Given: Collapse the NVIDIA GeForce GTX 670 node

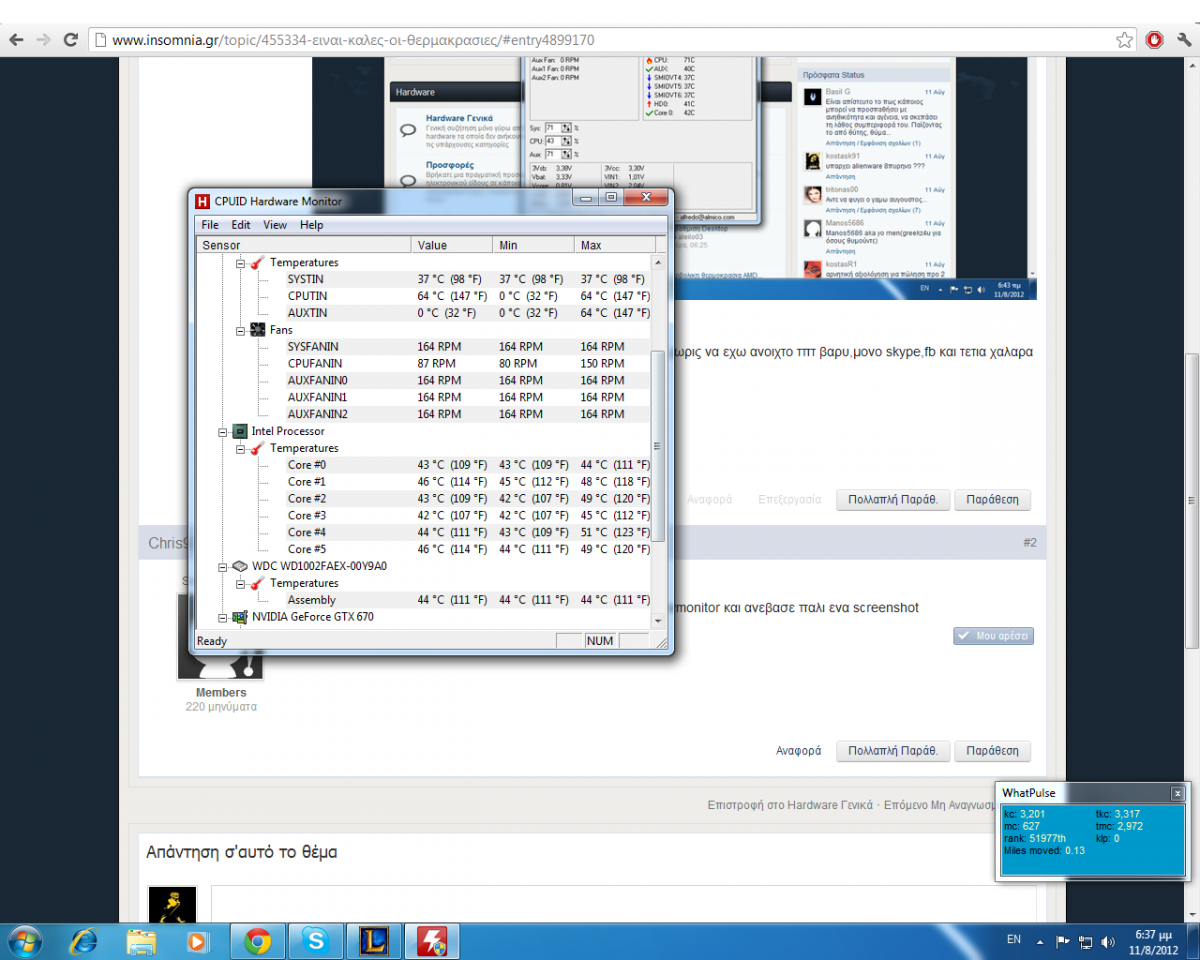Looking at the screenshot, I should pos(223,617).
